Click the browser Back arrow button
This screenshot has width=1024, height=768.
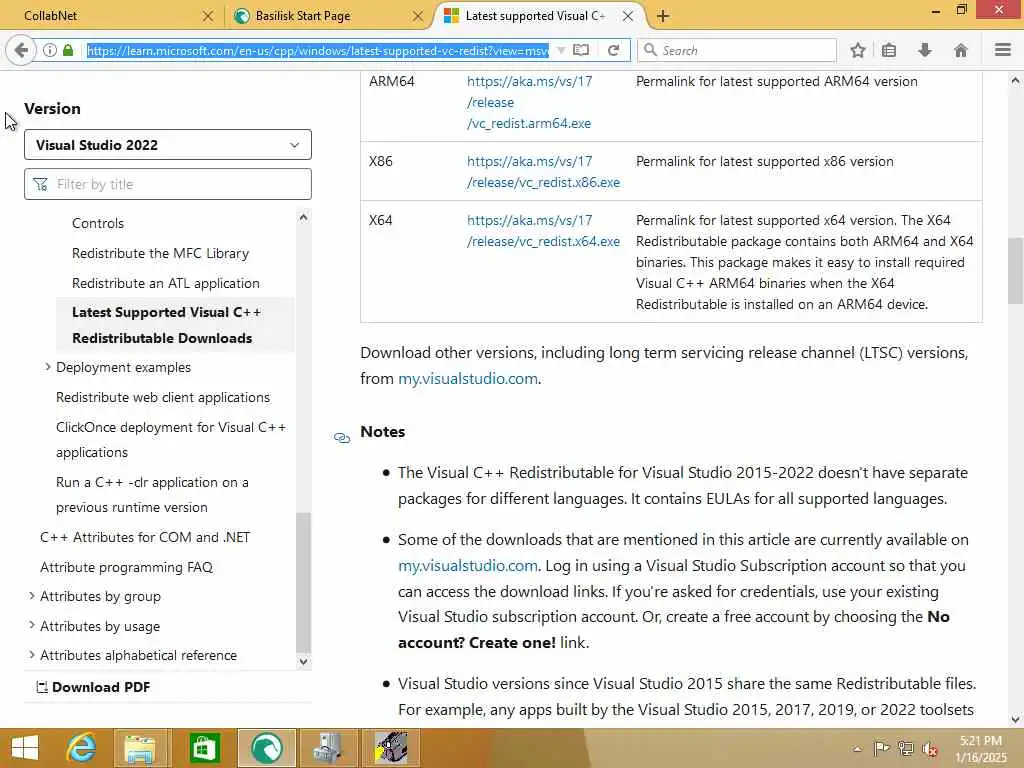click(x=21, y=50)
